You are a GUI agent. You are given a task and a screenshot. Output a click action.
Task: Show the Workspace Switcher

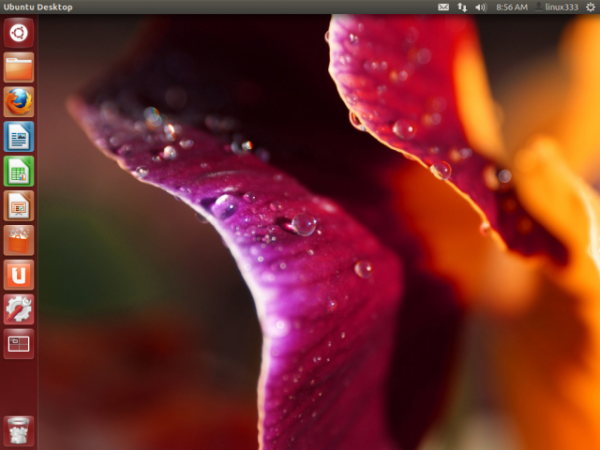[x=19, y=344]
